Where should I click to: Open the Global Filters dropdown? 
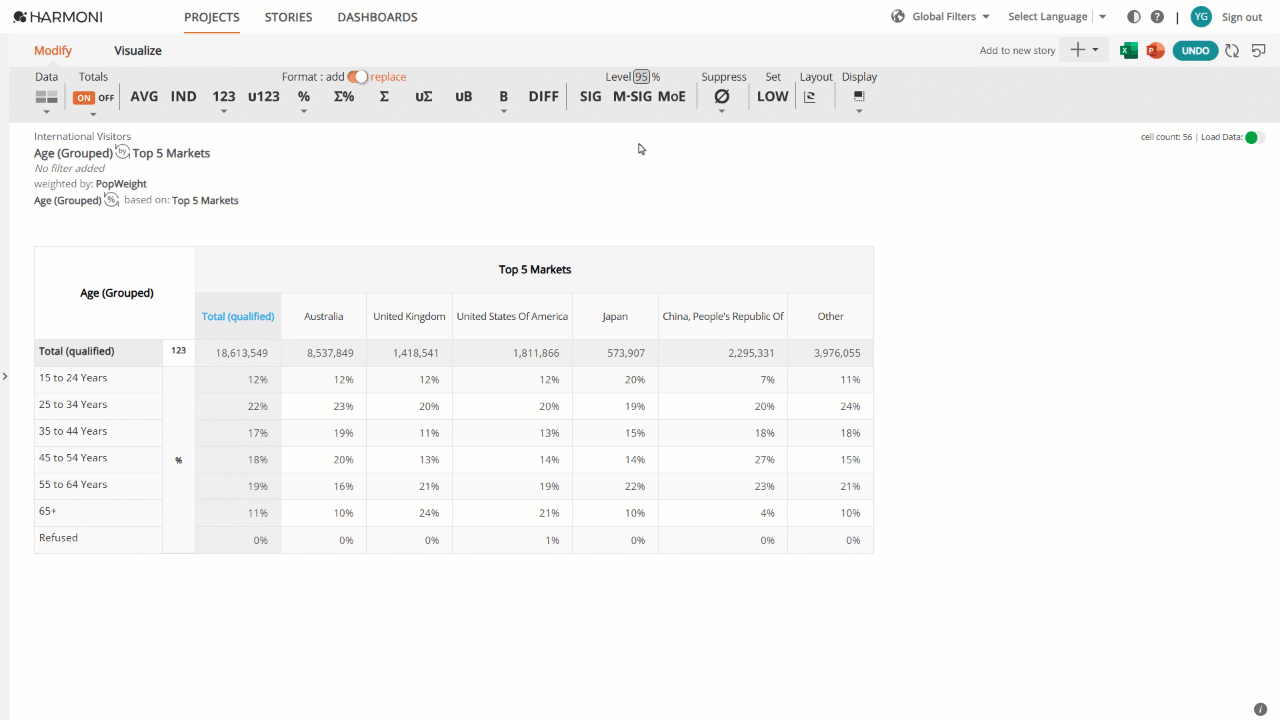940,17
